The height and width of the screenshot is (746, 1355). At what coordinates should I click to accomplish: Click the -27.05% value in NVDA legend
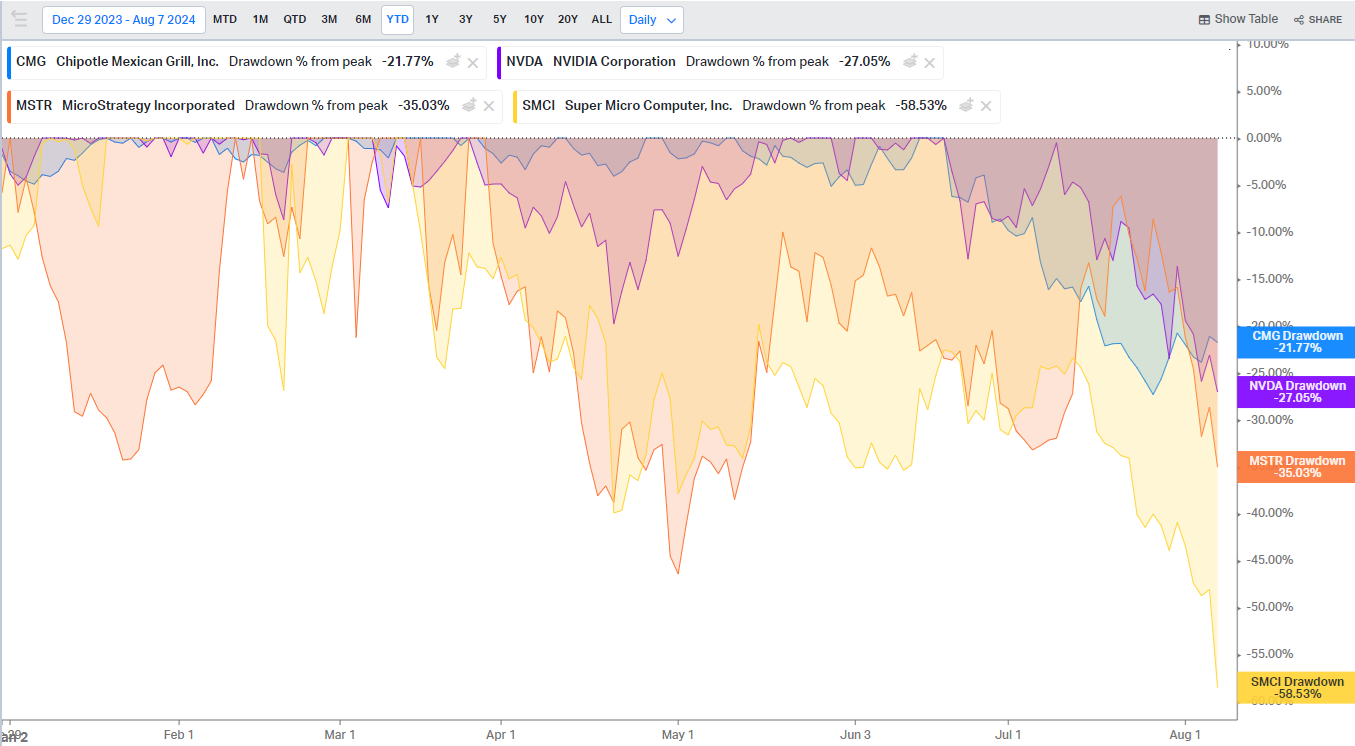[864, 62]
